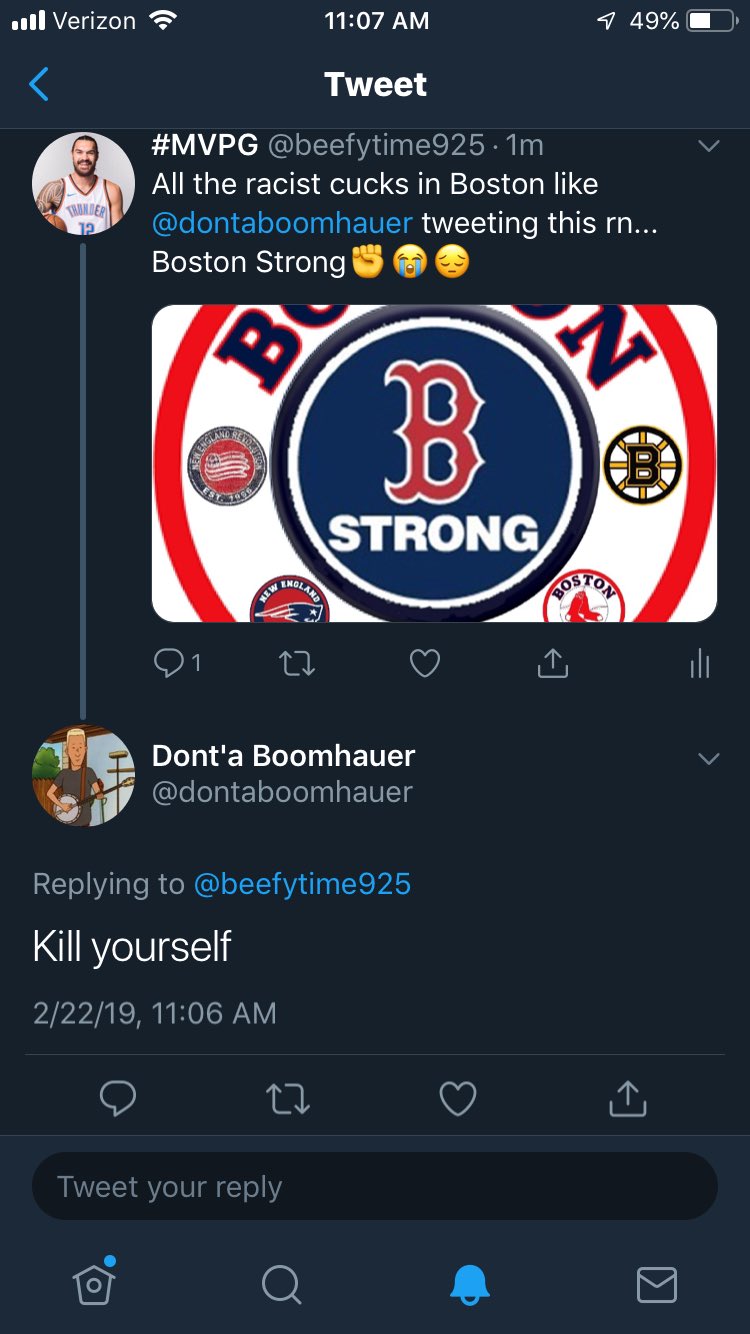Open @beefytime925 in the Replying to line
The image size is (750, 1334).
(301, 884)
